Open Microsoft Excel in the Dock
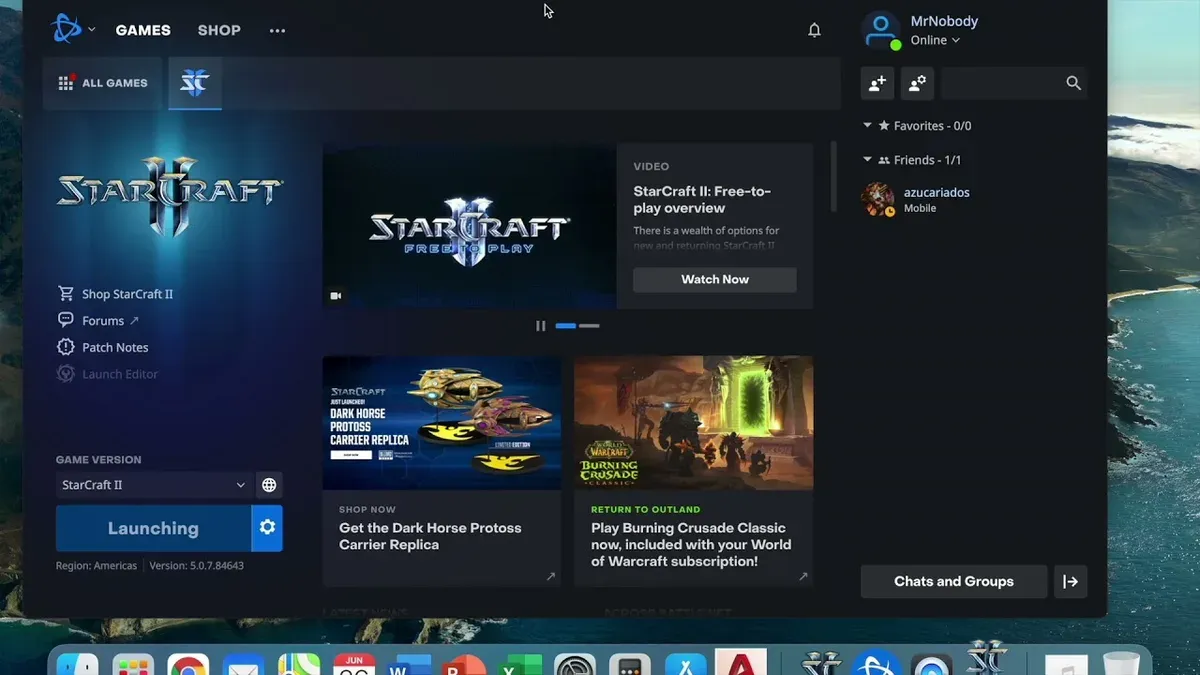Screen dimensions: 1200x675 coord(519,665)
